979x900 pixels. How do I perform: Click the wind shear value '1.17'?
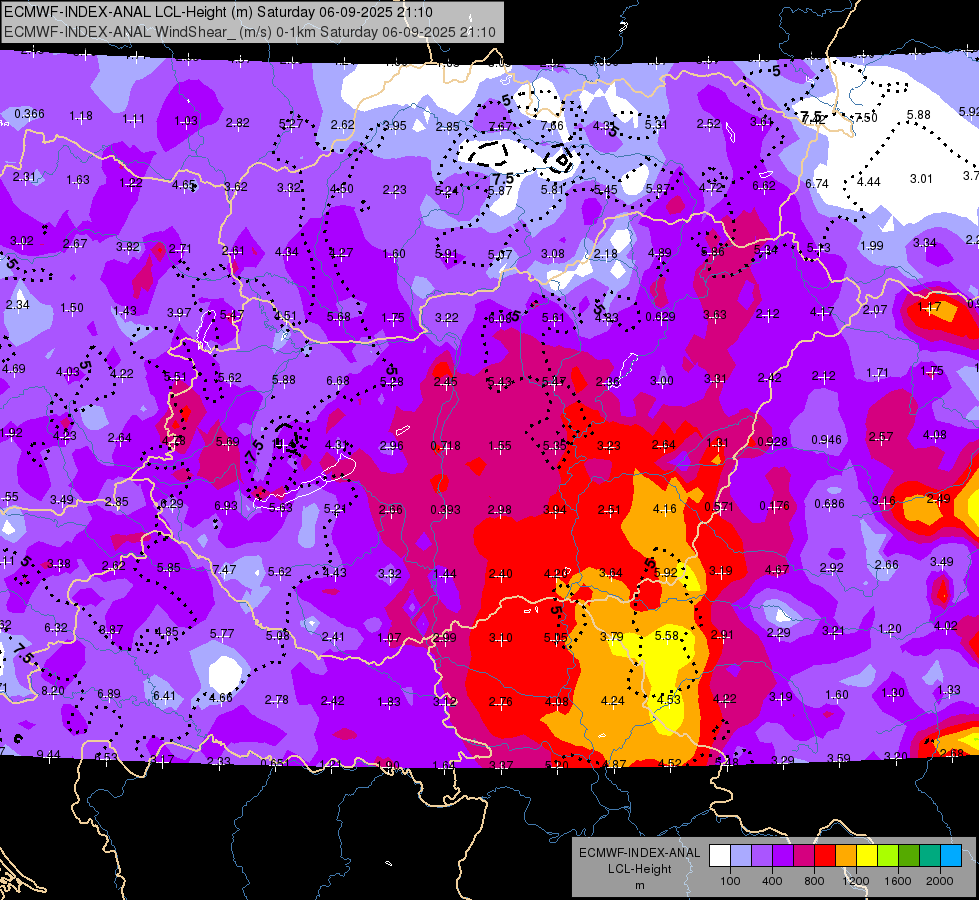929,307
